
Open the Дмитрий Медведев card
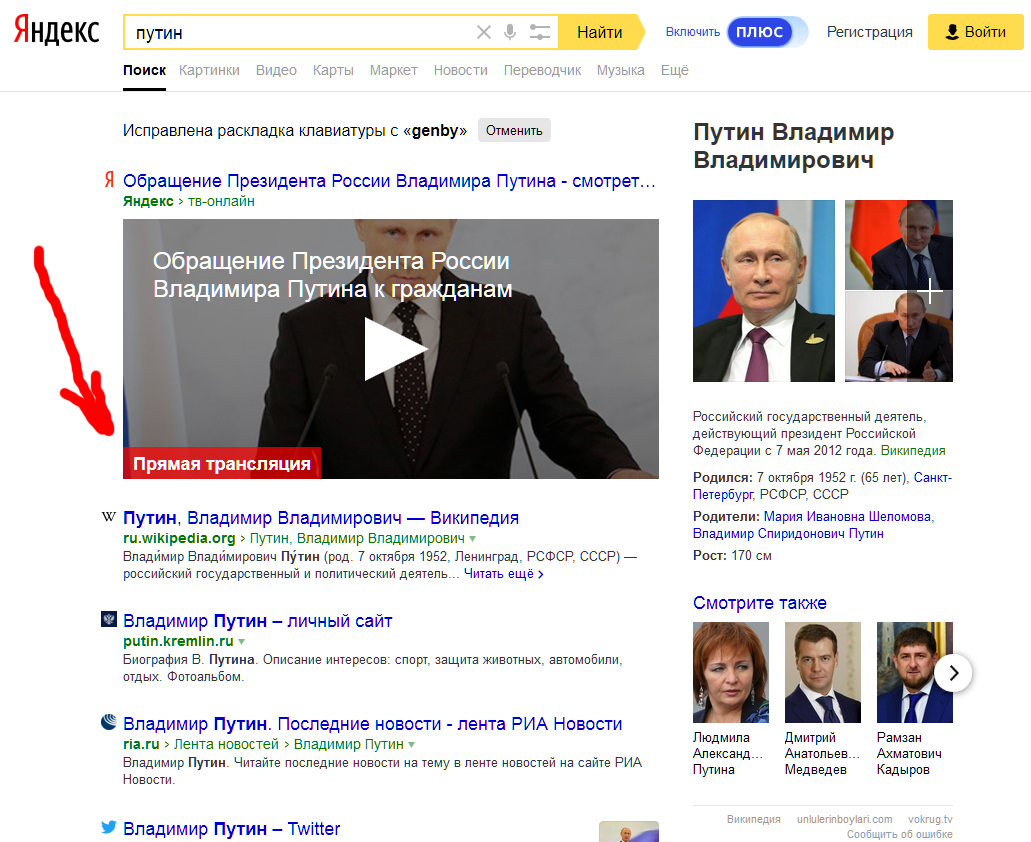(x=823, y=699)
